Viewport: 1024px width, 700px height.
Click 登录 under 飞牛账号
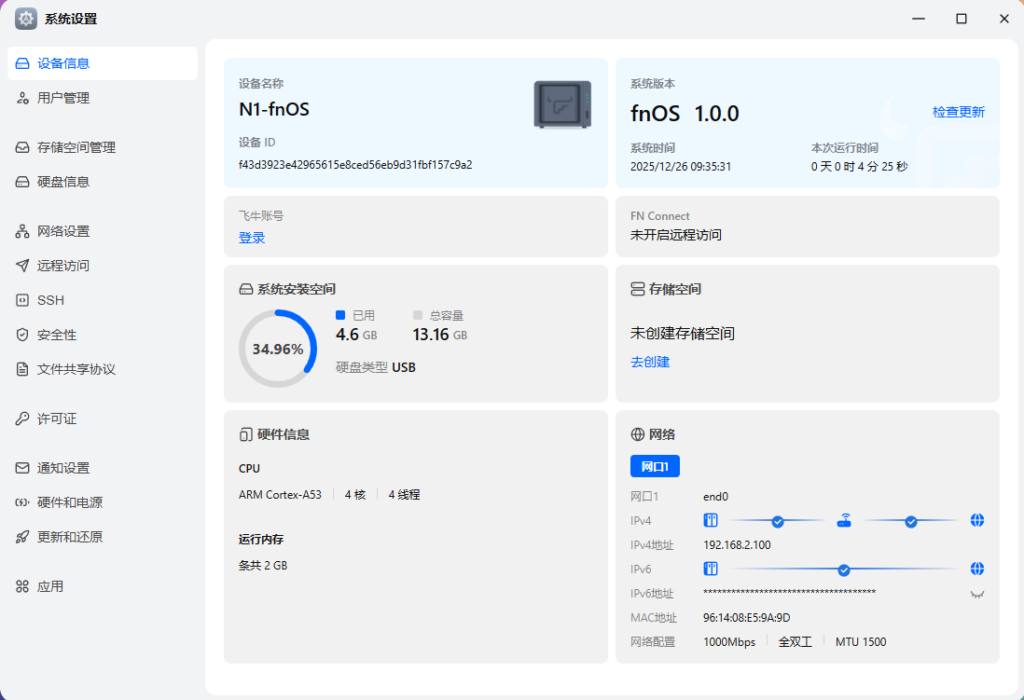click(252, 237)
